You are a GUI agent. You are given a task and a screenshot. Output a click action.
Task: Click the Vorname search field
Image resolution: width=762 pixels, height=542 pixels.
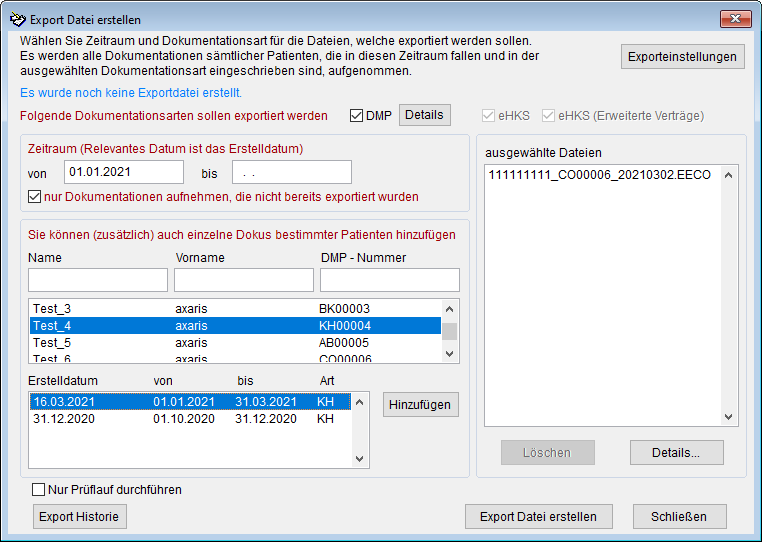click(x=244, y=280)
